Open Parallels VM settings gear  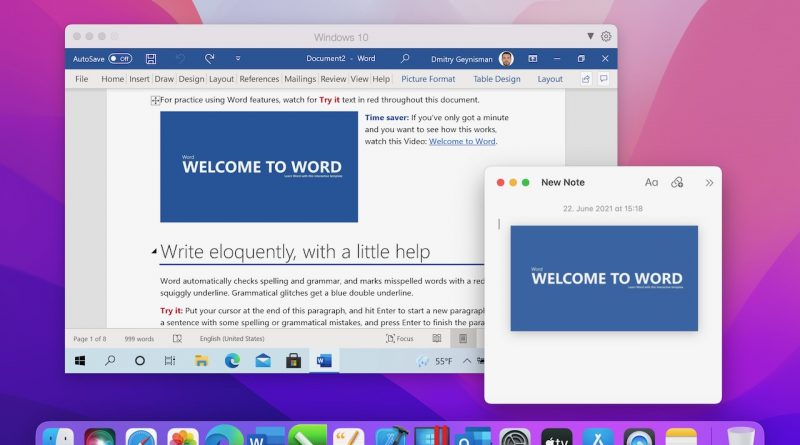point(606,36)
